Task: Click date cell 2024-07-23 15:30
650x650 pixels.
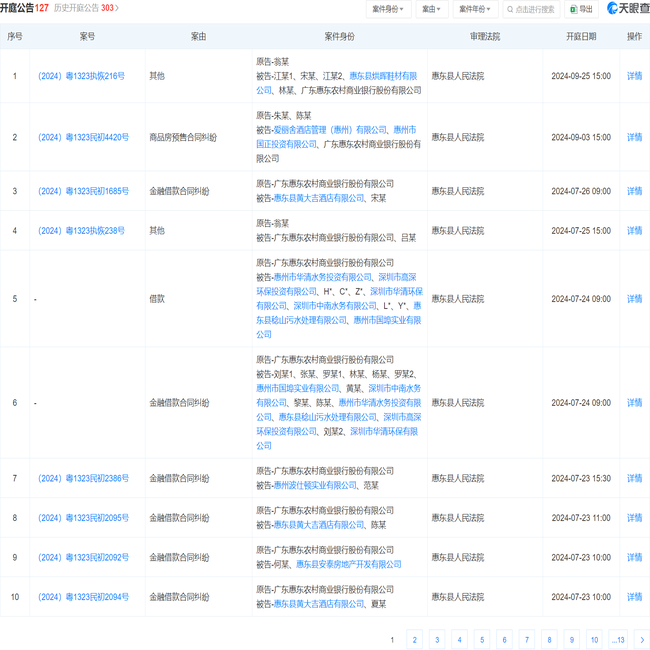Action: click(x=581, y=478)
